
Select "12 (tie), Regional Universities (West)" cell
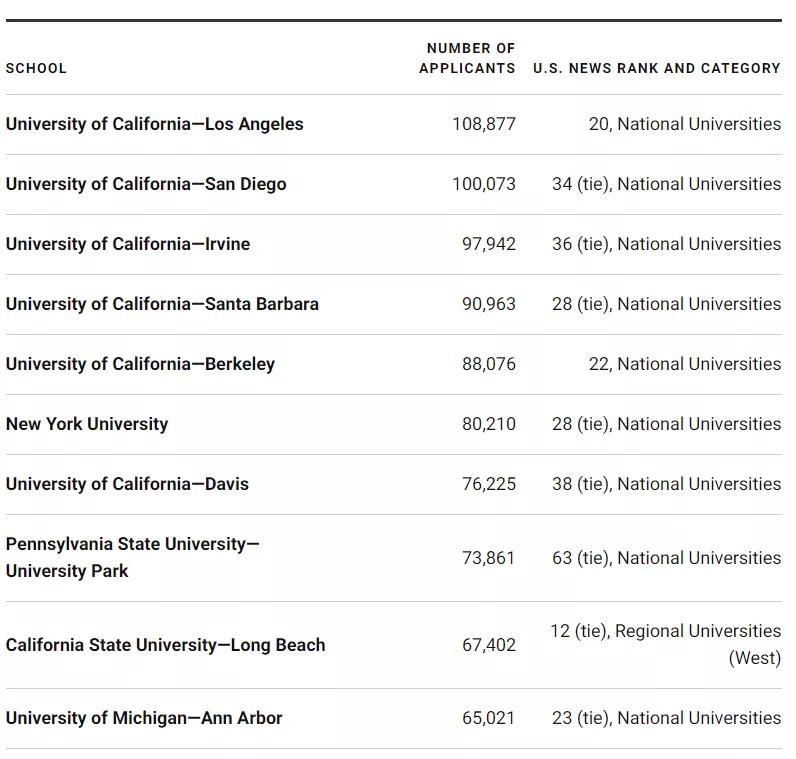[x=666, y=644]
